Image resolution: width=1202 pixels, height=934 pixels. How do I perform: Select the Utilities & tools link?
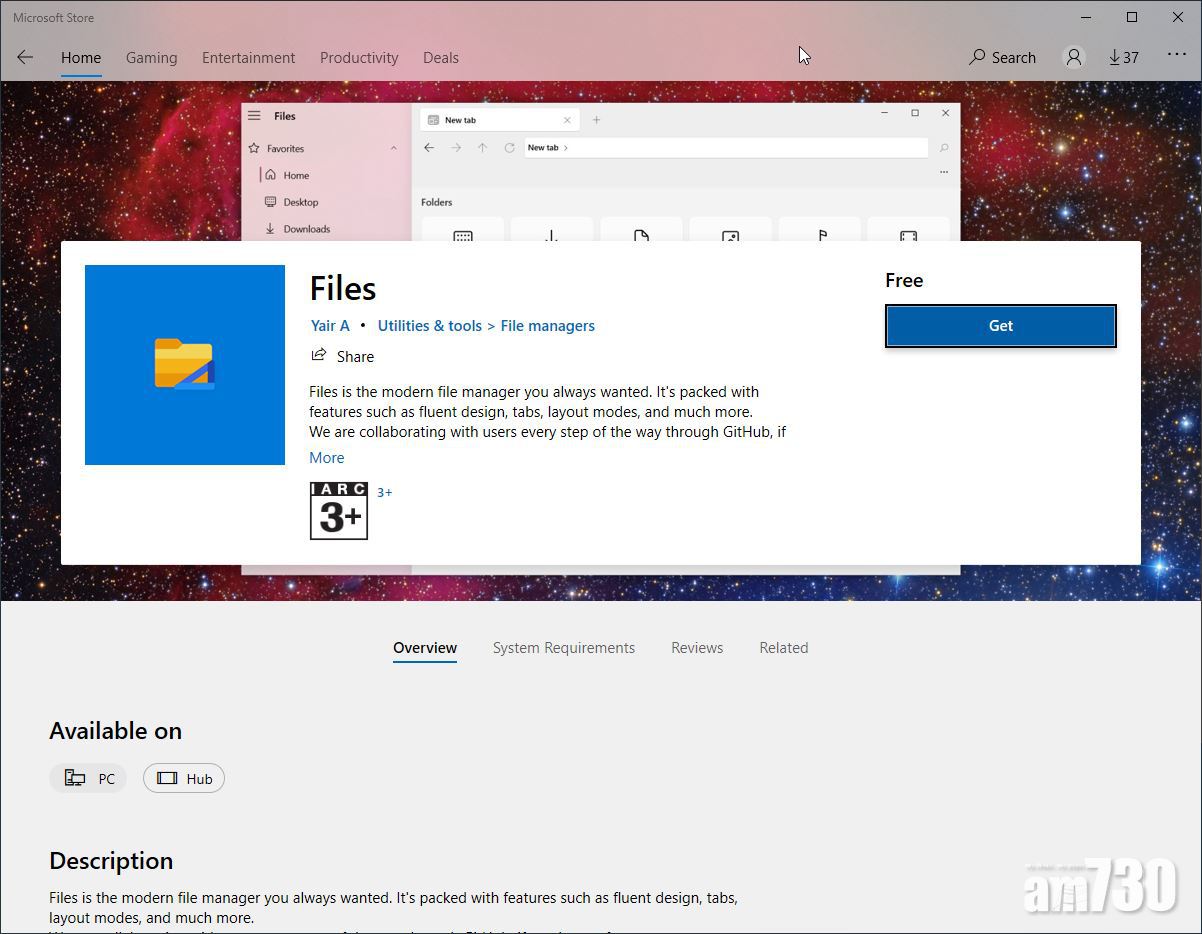coord(429,325)
